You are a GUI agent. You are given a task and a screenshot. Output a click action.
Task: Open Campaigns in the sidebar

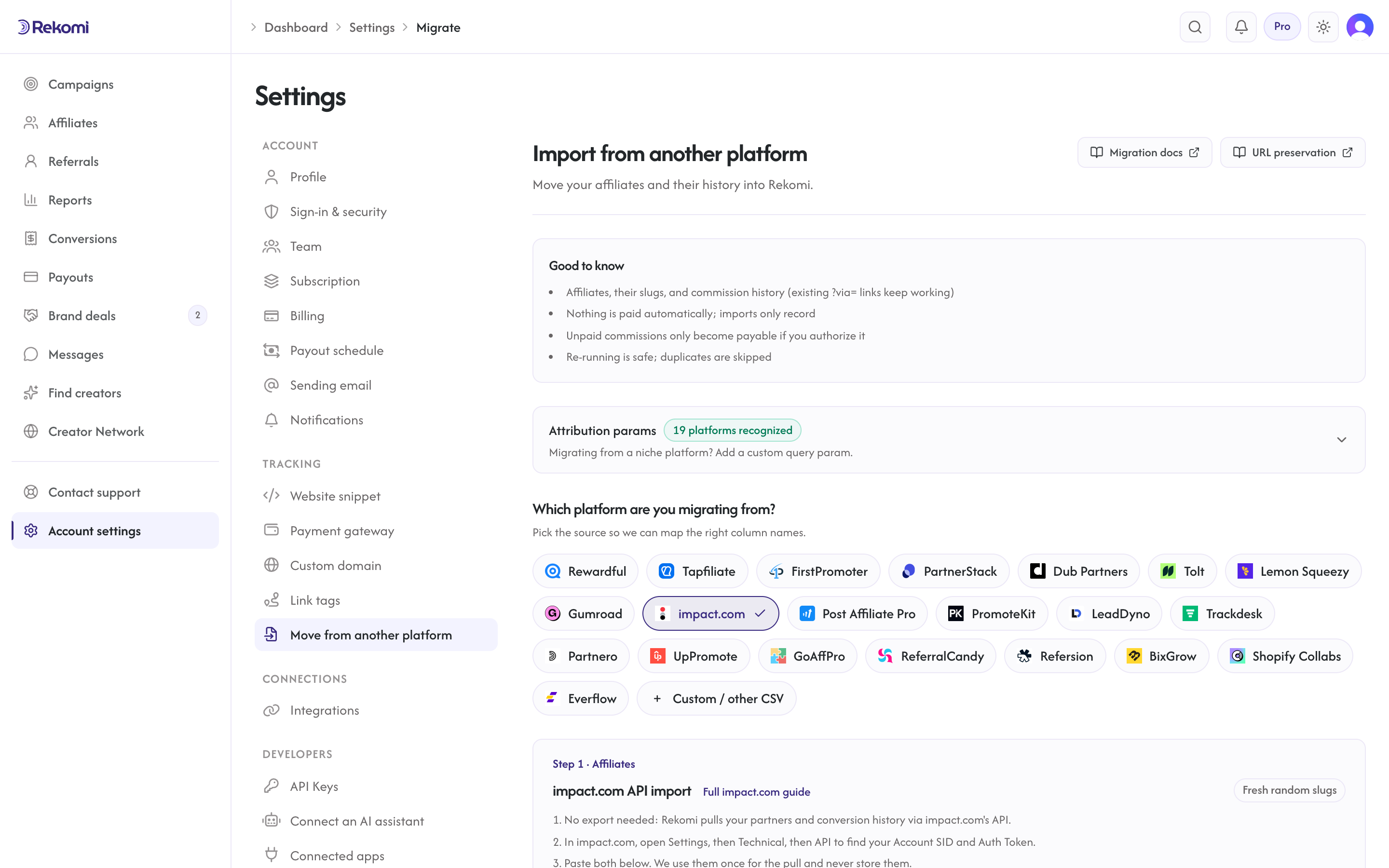click(x=115, y=84)
